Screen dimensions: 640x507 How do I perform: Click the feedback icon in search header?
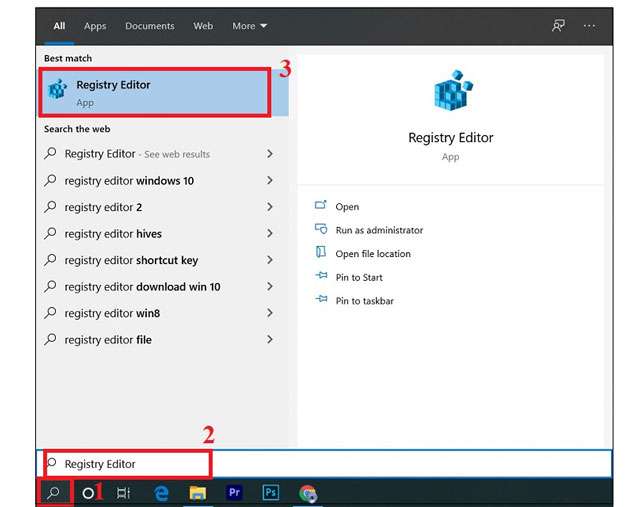point(558,26)
